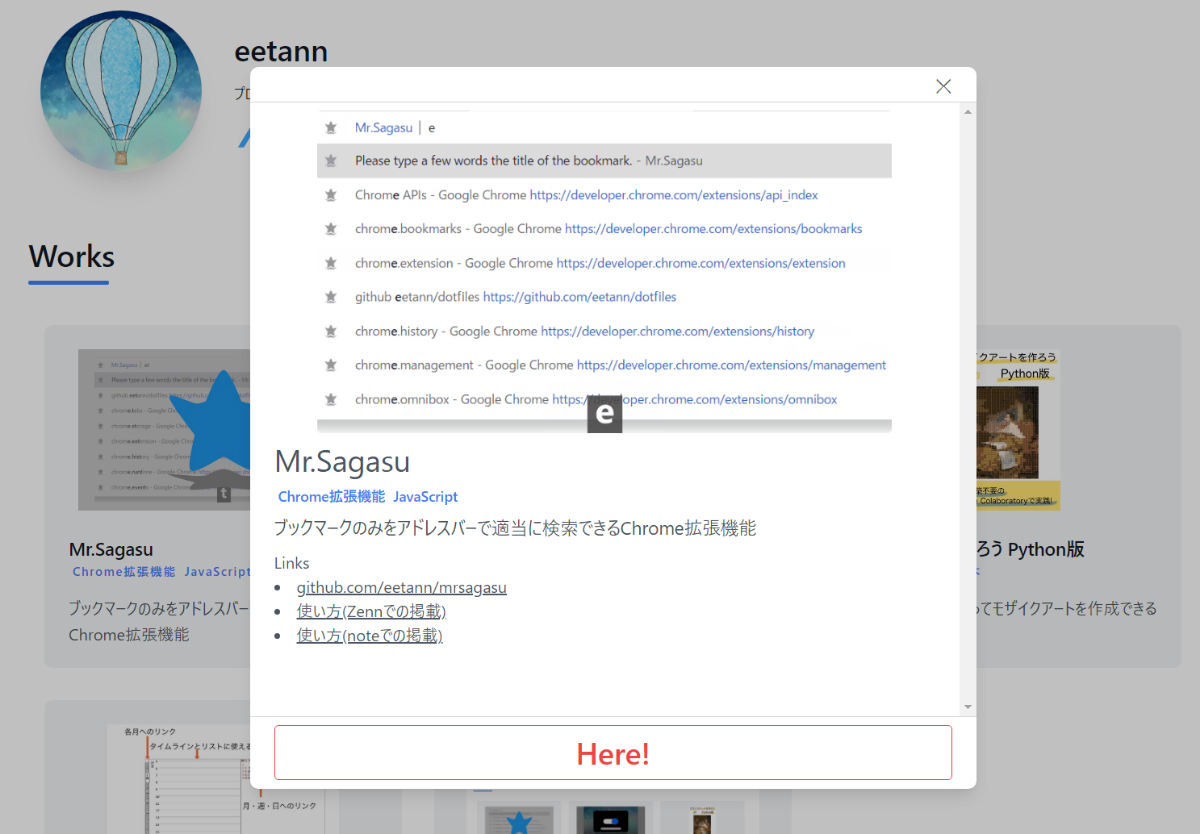Click the Mr.Sagasu card title in background
The width and height of the screenshot is (1200, 834).
111,549
